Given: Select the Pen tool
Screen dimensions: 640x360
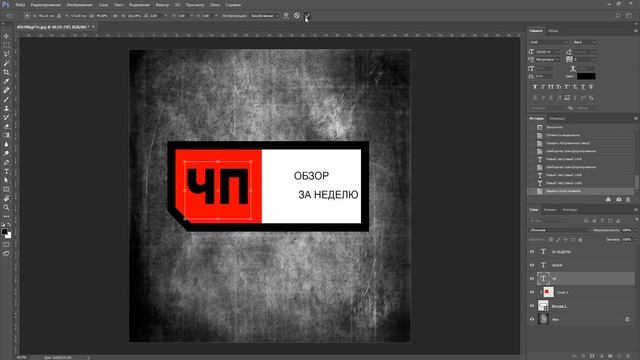Looking at the screenshot, I should (6, 162).
